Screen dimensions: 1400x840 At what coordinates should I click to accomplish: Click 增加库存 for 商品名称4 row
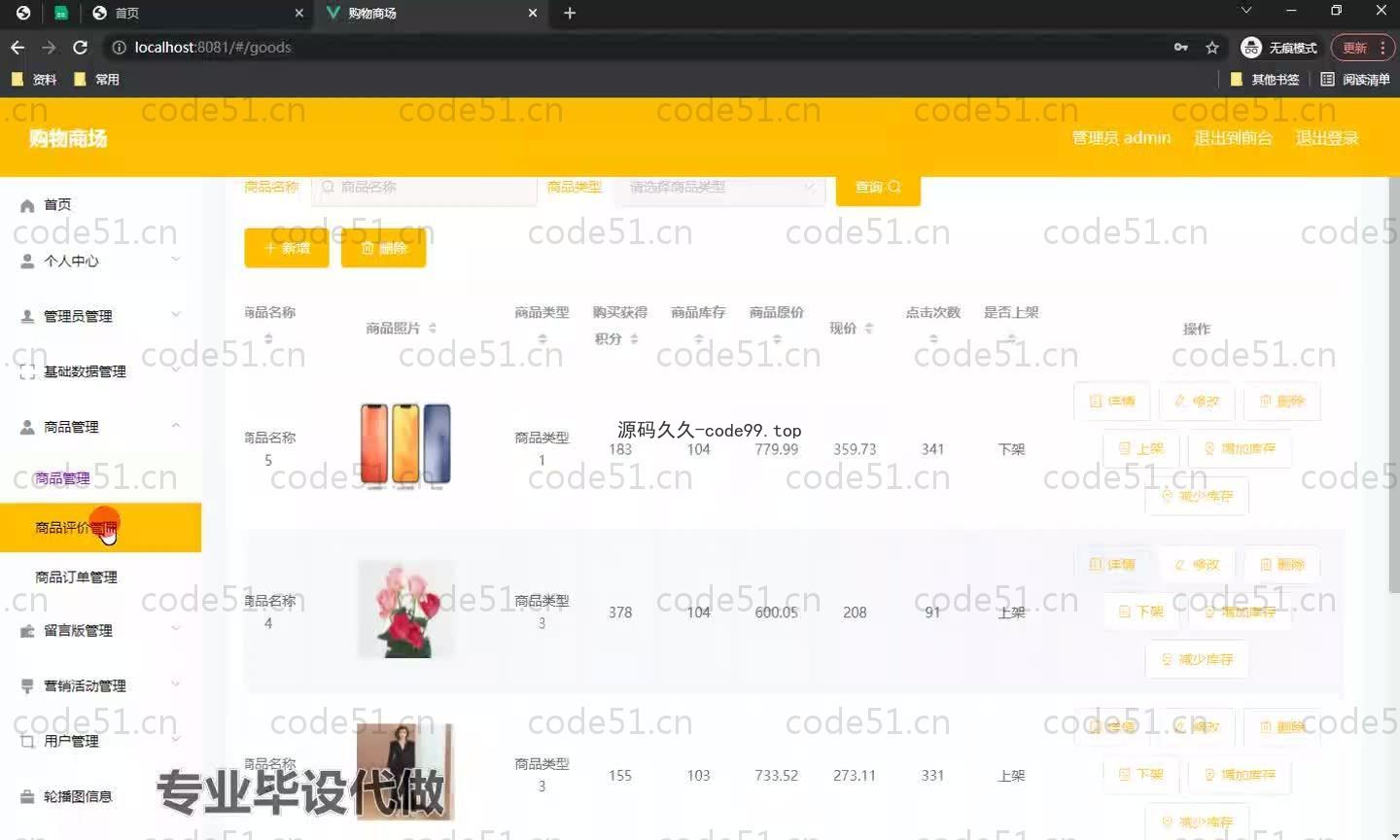(1240, 612)
